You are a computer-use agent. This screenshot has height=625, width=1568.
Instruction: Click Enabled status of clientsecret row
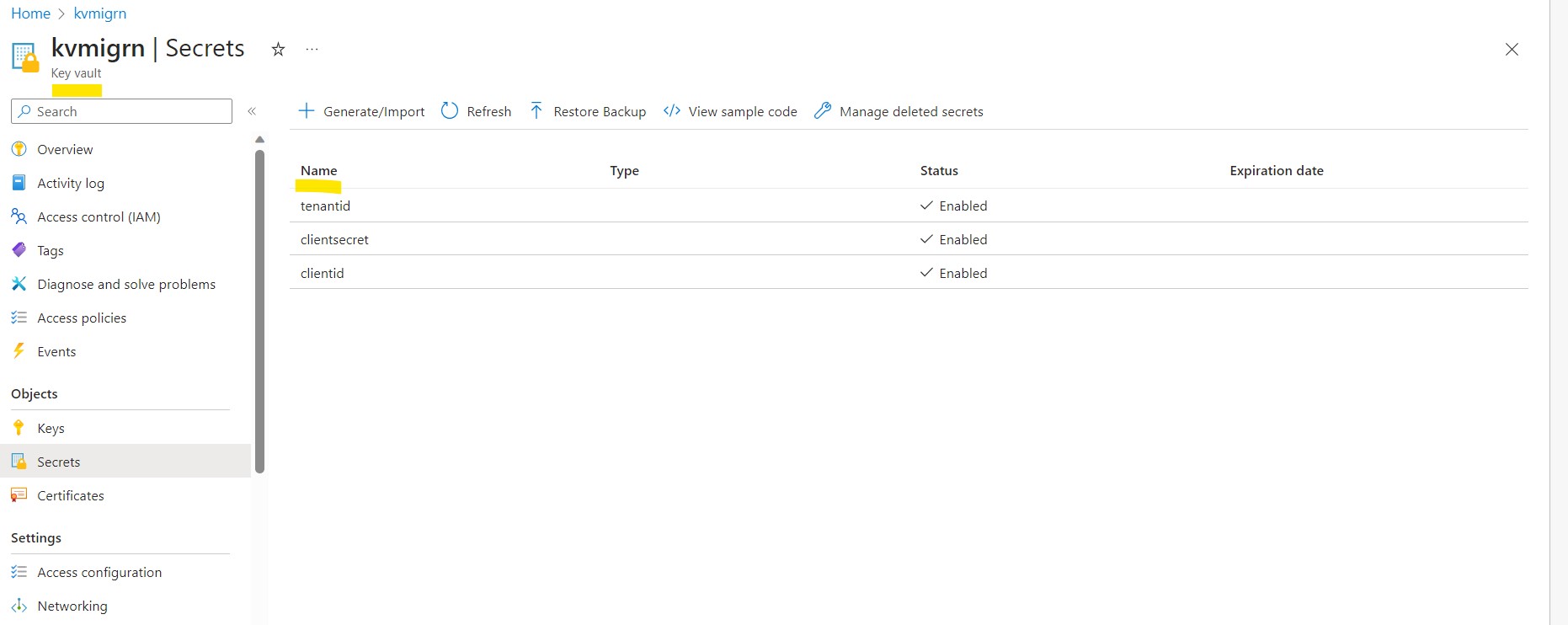(954, 239)
